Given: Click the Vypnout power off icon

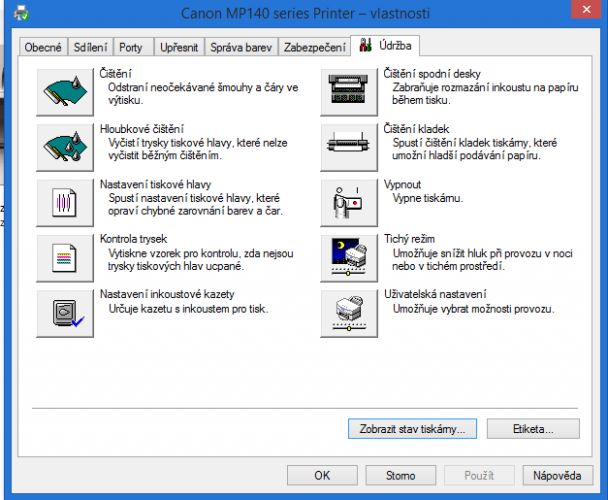Looking at the screenshot, I should point(349,203).
